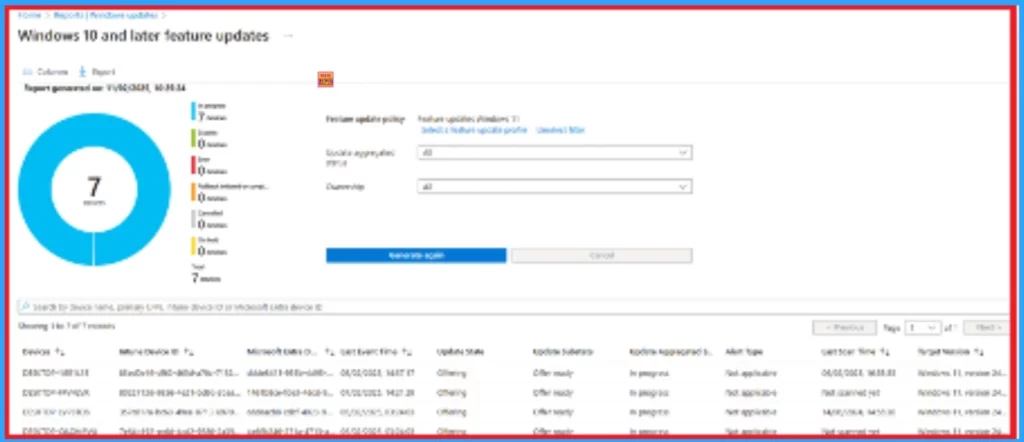Screen dimensions: 1024x442
Task: Click the grey Cancelled legend bar
Action: (x=193, y=219)
